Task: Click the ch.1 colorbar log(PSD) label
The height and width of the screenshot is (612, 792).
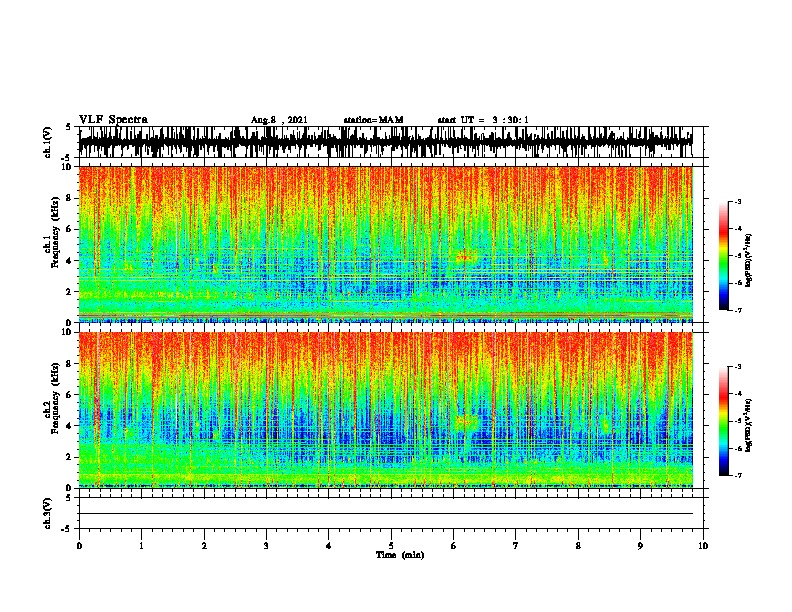Action: pyautogui.click(x=748, y=261)
